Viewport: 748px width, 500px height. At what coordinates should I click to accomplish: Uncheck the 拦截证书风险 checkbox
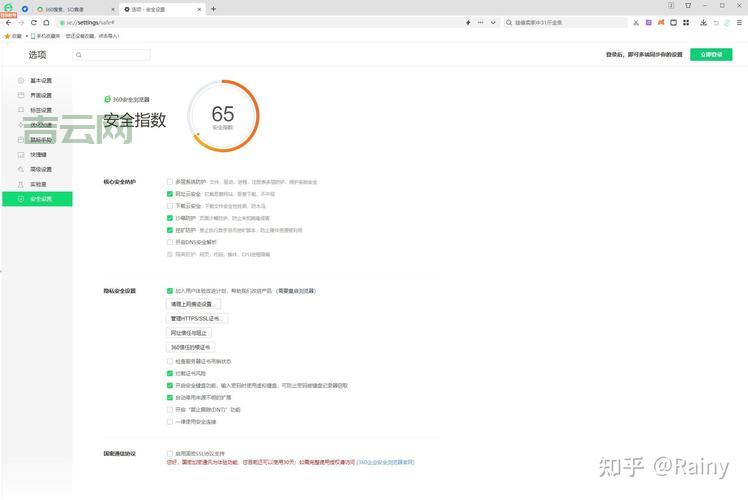170,374
